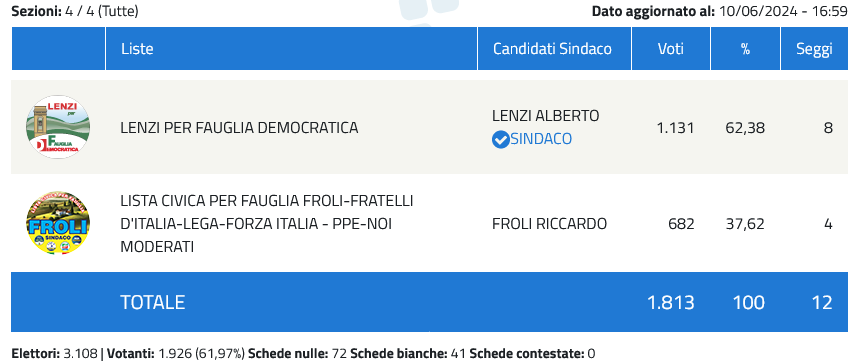Open the Lenzi per Fauglia Democratica list
Image resolution: width=860 pixels, height=364 pixels.
[x=239, y=128]
